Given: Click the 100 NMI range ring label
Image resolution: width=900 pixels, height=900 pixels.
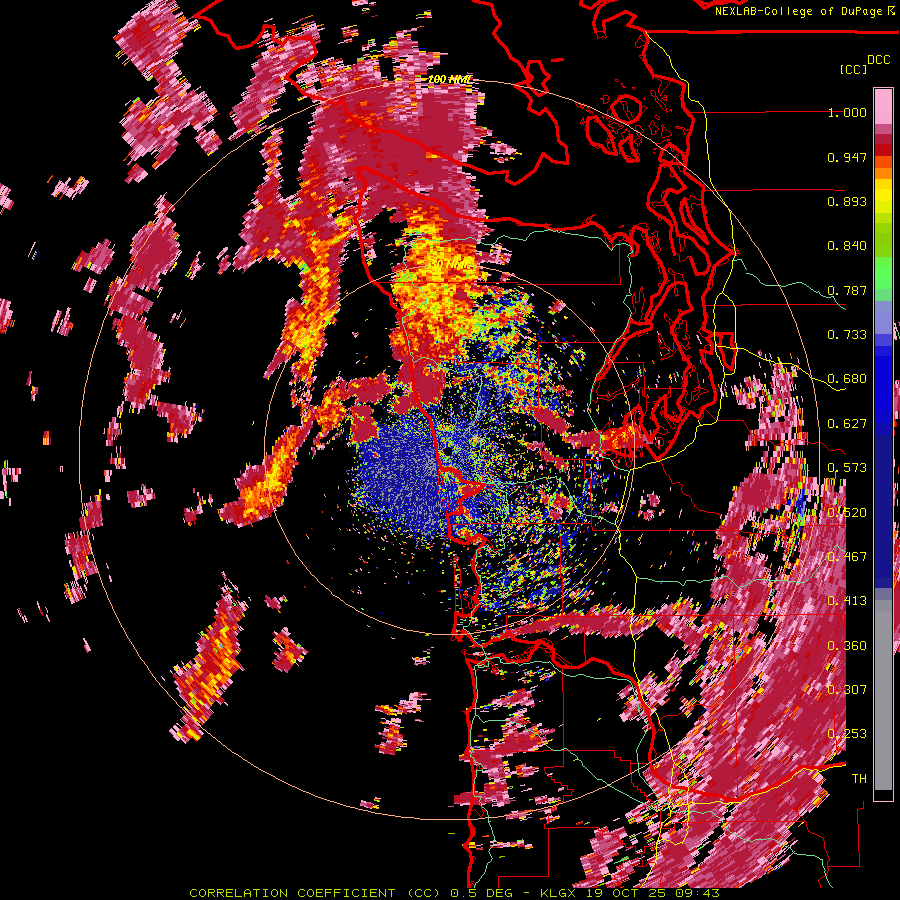Looking at the screenshot, I should tap(450, 79).
